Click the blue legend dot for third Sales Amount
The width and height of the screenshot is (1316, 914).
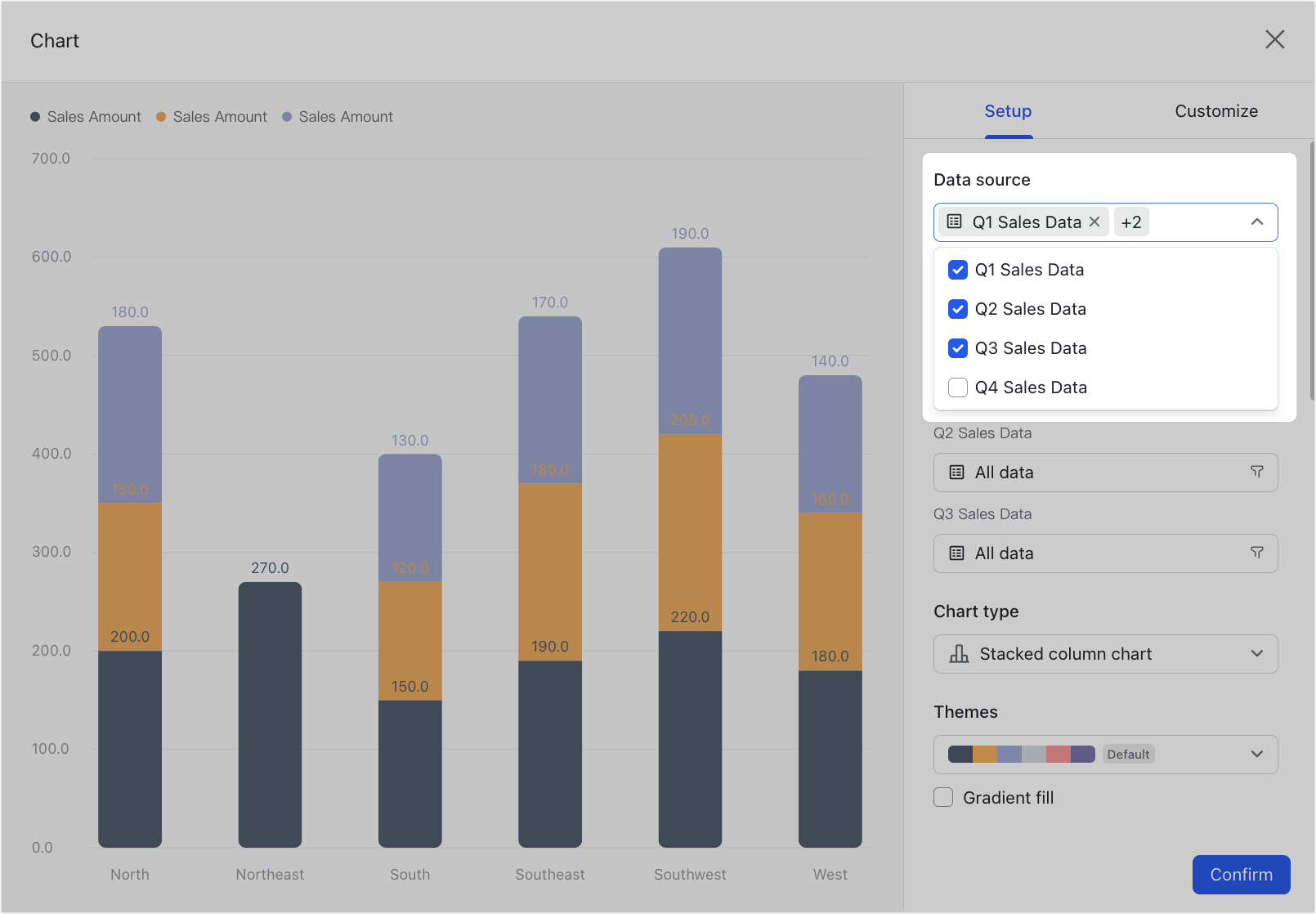point(287,116)
